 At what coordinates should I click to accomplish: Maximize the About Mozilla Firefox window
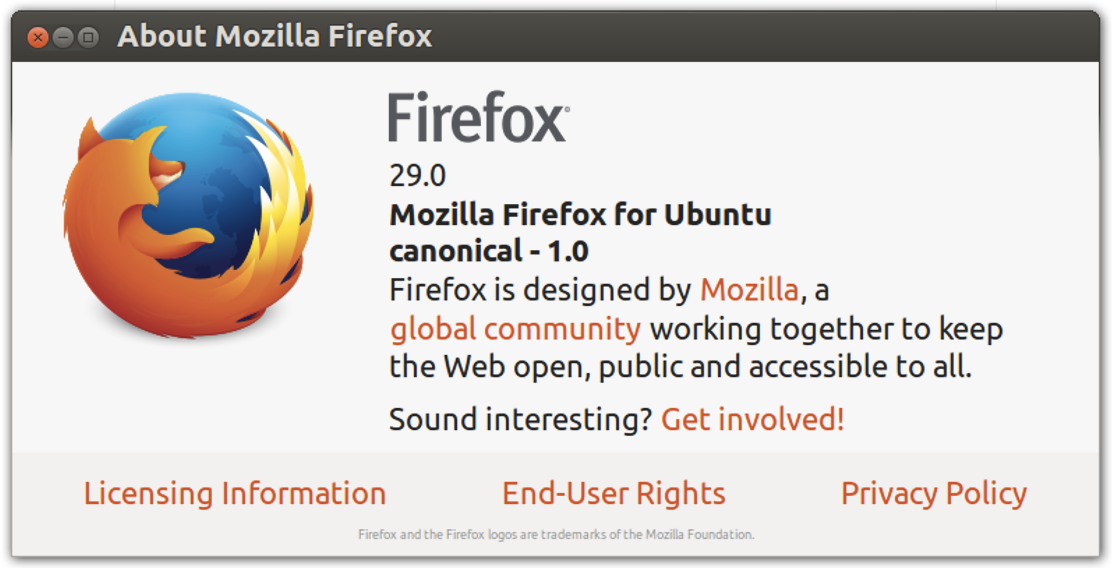click(x=88, y=37)
